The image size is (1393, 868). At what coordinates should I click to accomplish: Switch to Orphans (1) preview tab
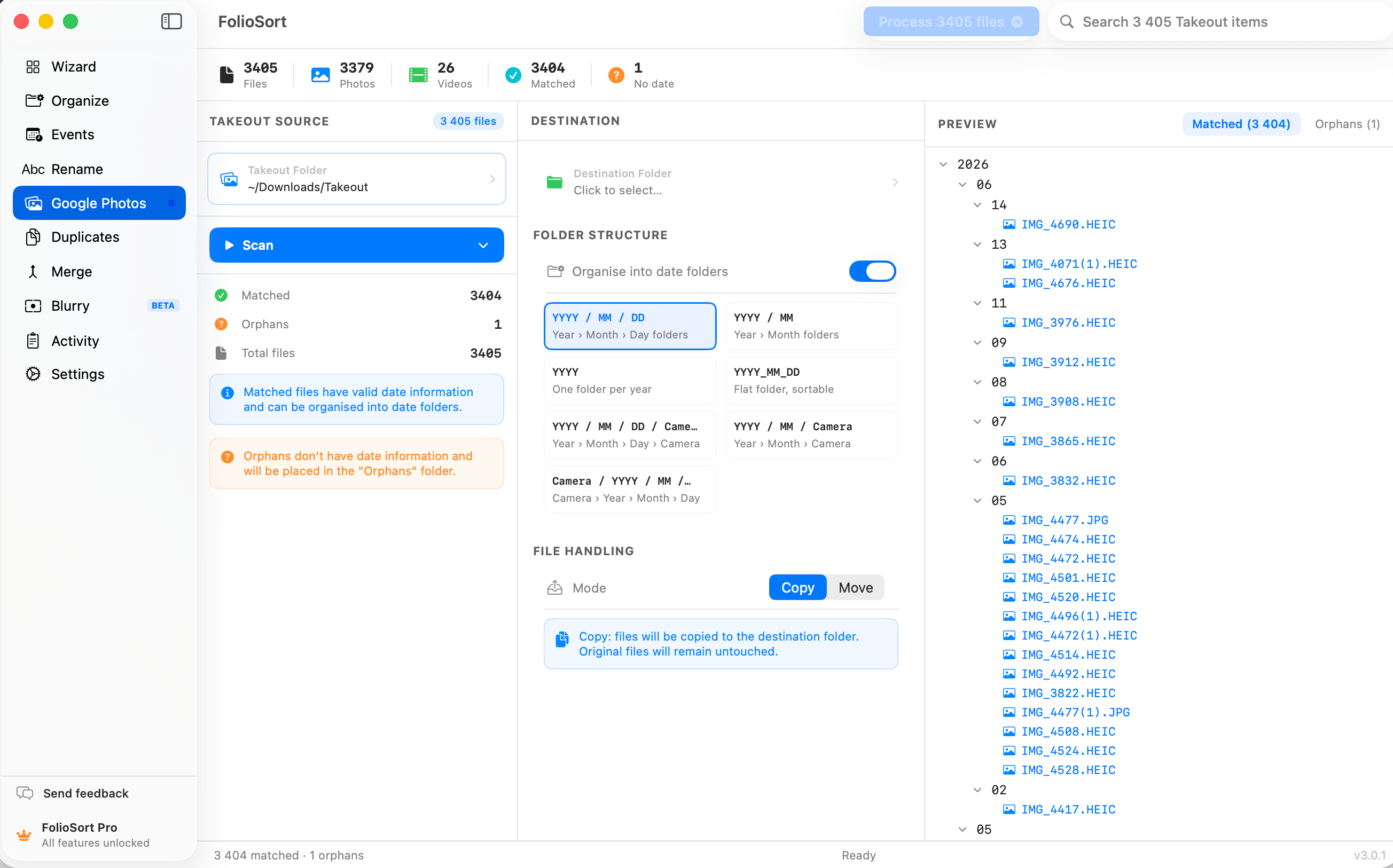[1347, 124]
